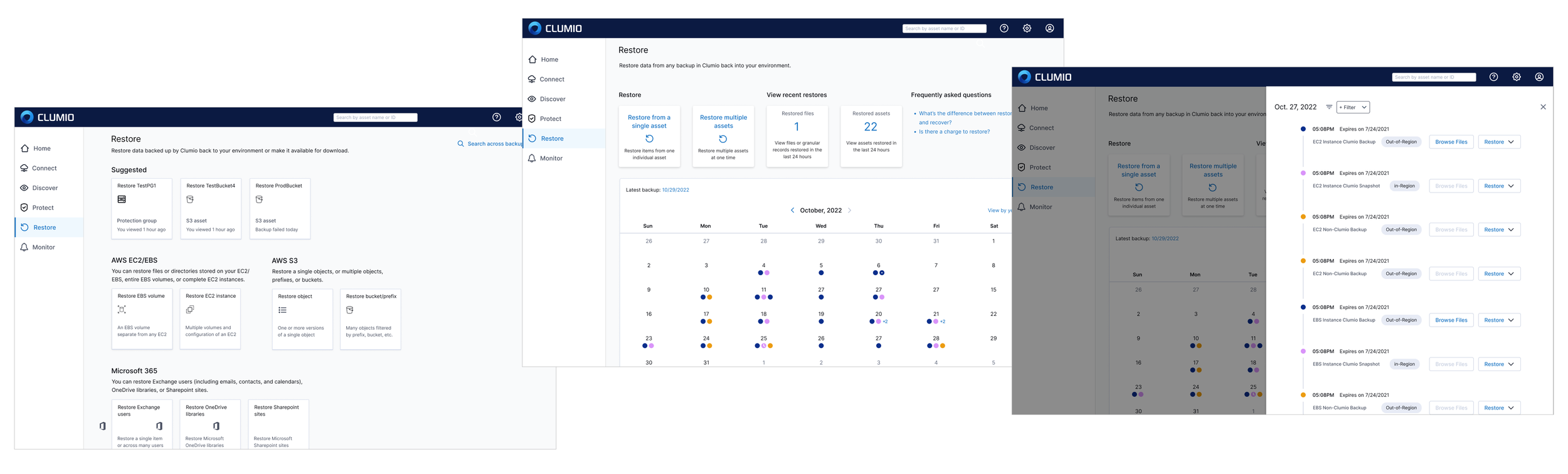Open settings gear in the October calendar window
1568x474 pixels.
coord(1027,28)
